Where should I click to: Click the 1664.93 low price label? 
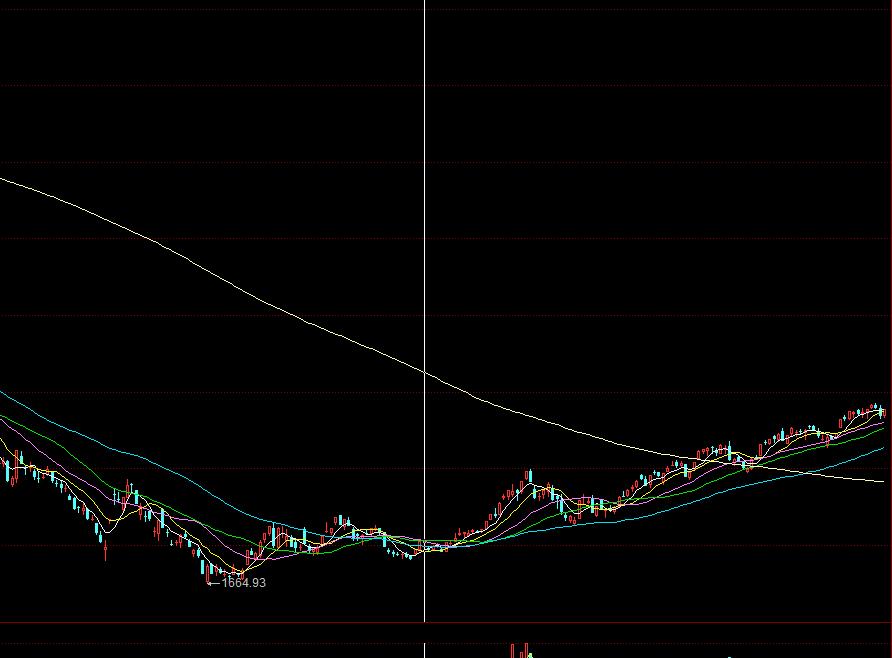(243, 583)
